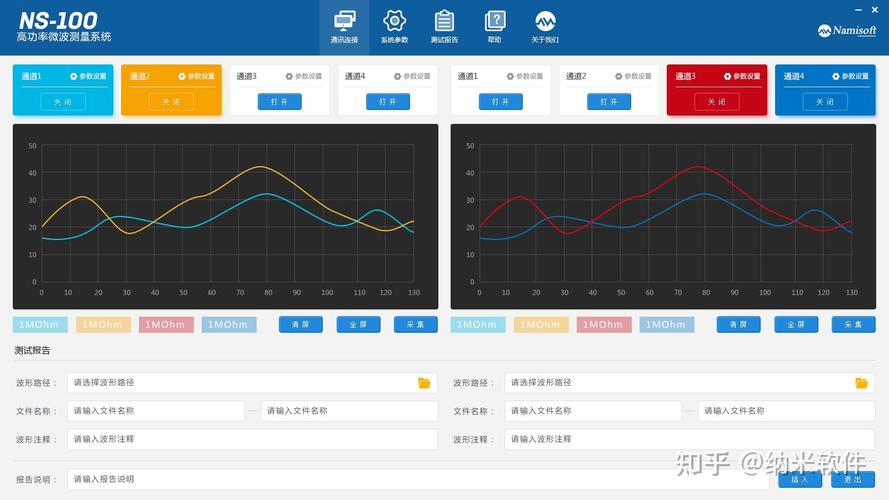Turn off cyan 通道1 with 关闭

pos(63,102)
